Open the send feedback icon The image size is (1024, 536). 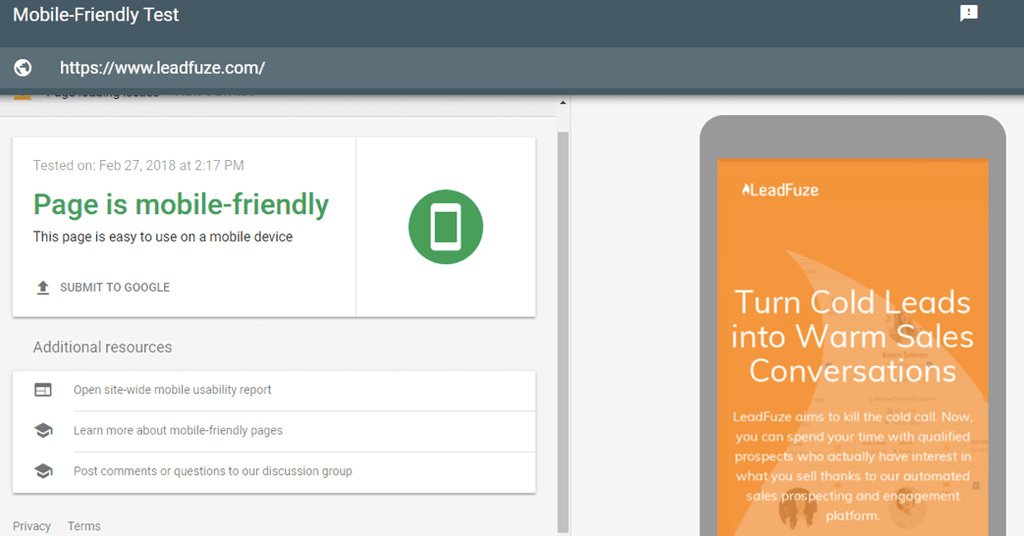[968, 13]
